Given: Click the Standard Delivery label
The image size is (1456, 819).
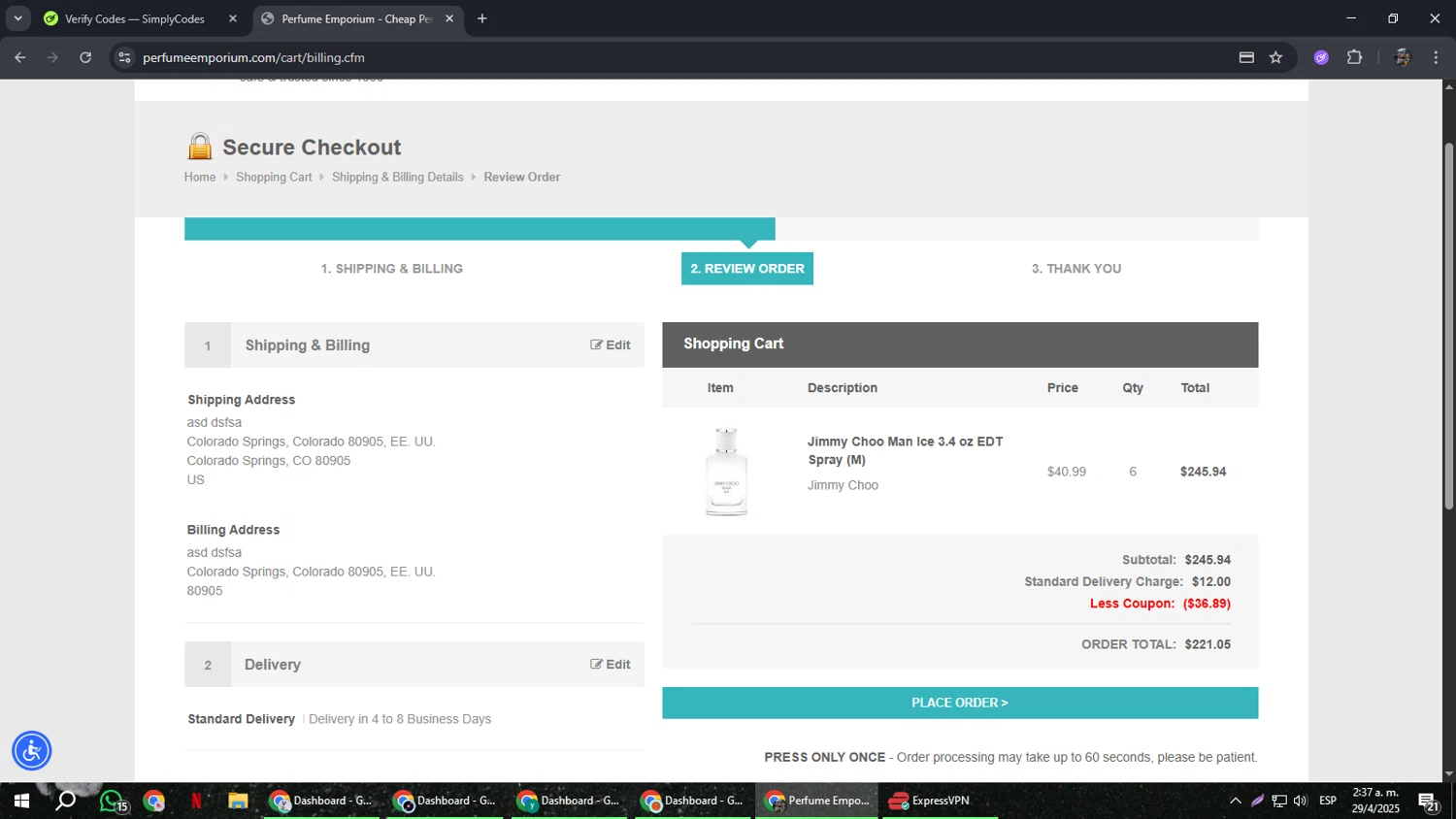Looking at the screenshot, I should coord(242,719).
